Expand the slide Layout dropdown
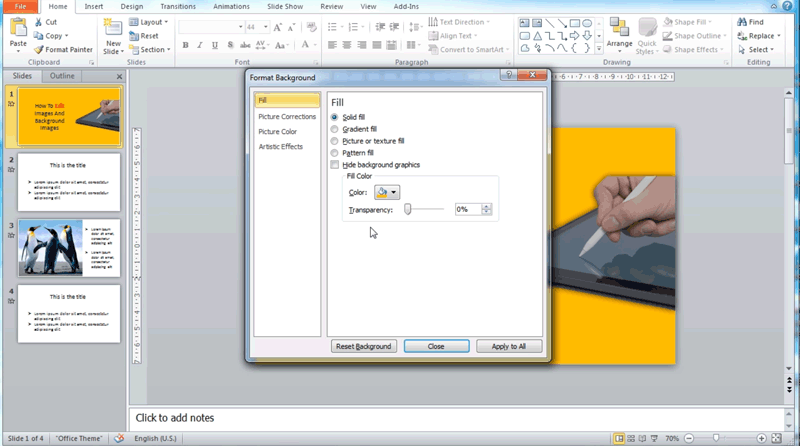Screen dimensions: 800x446 152,21
